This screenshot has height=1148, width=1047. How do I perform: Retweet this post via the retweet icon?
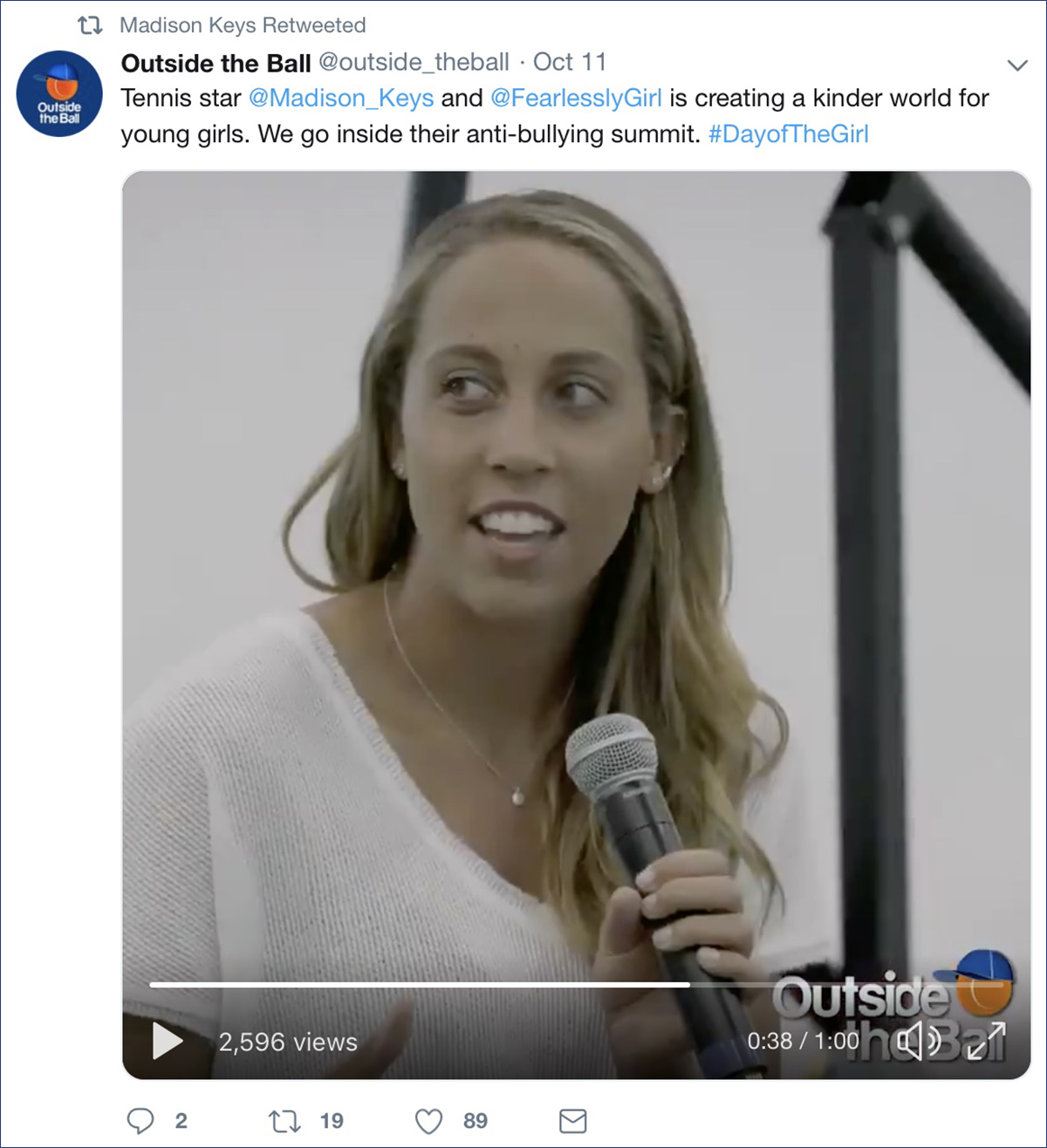(x=284, y=1121)
